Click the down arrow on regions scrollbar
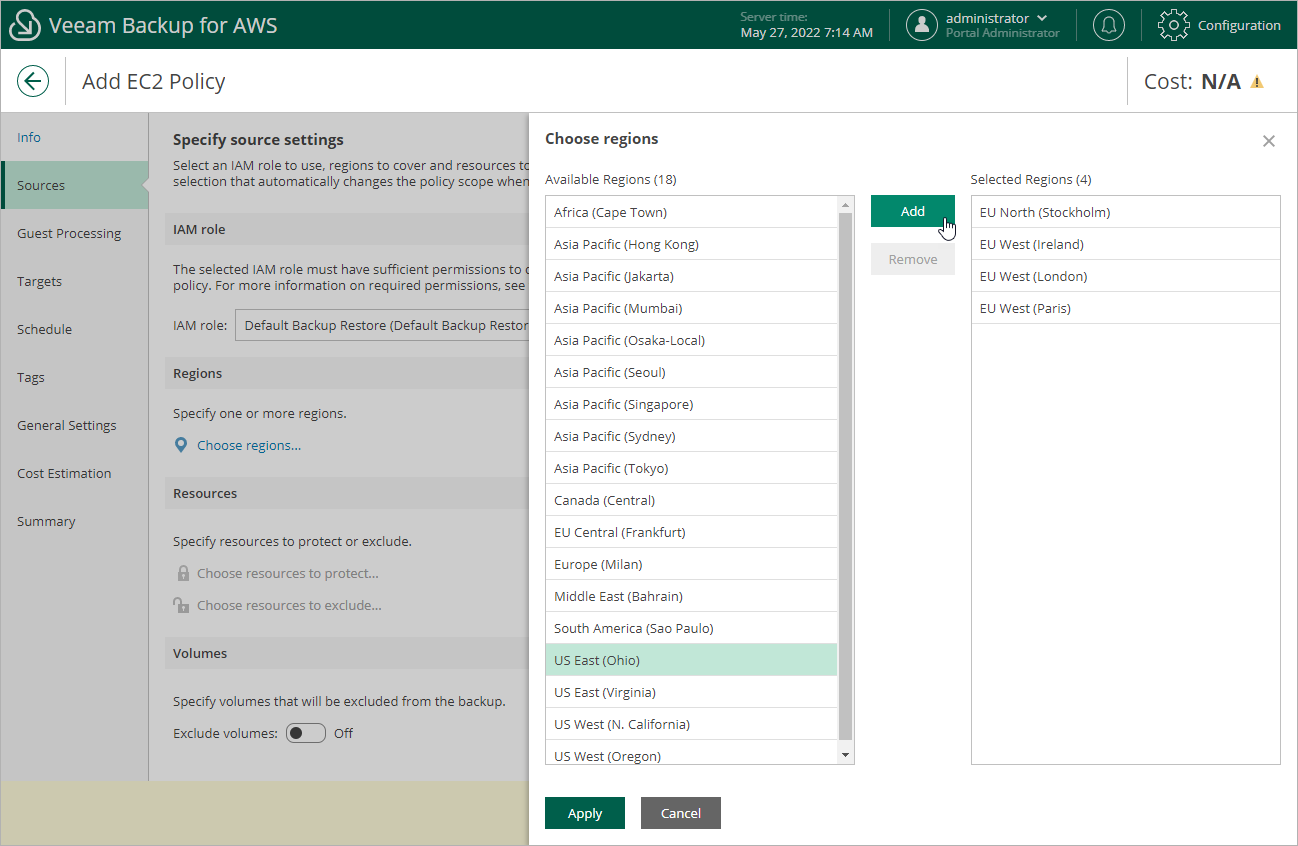The width and height of the screenshot is (1298, 846). tap(843, 755)
